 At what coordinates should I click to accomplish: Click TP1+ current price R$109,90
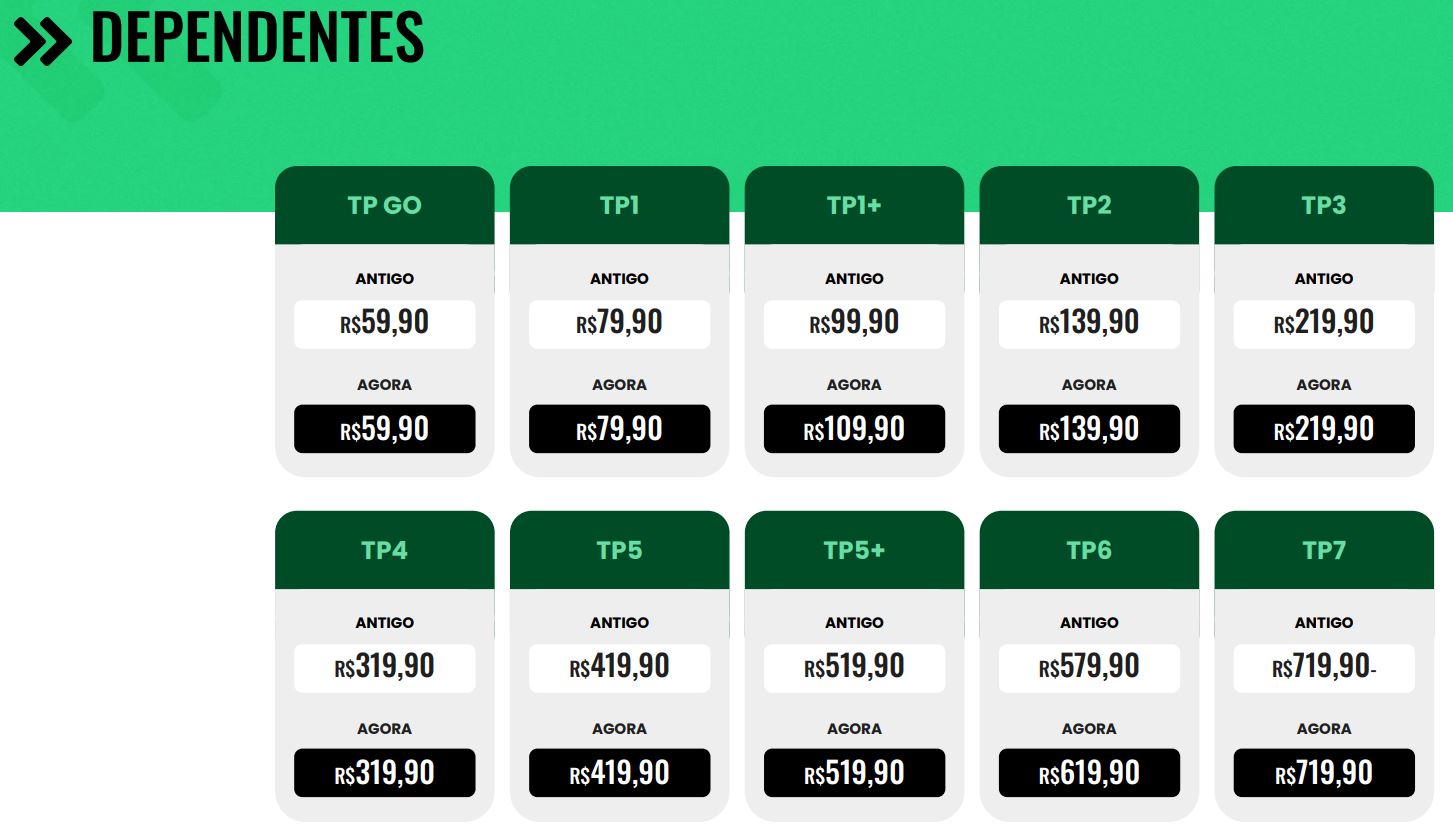click(854, 429)
